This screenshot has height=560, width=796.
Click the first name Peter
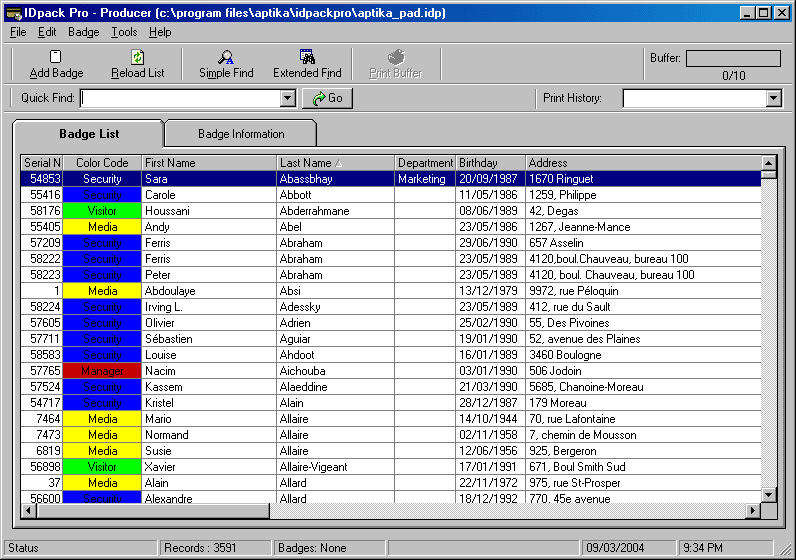[x=158, y=275]
